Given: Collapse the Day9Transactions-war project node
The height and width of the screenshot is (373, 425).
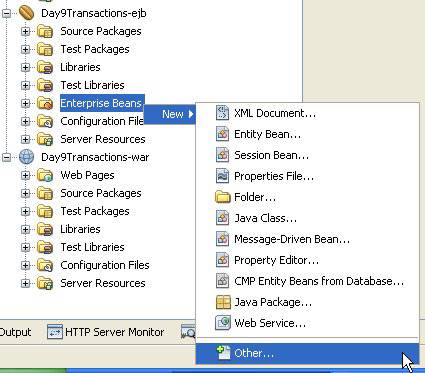Looking at the screenshot, I should pos(6,157).
